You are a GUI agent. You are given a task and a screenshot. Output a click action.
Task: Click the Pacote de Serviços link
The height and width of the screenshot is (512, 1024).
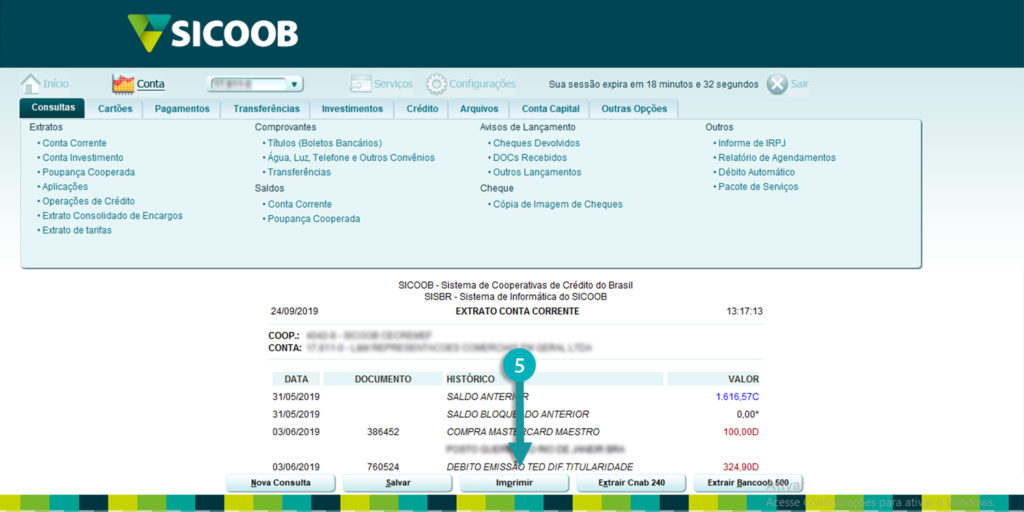pyautogui.click(x=758, y=187)
